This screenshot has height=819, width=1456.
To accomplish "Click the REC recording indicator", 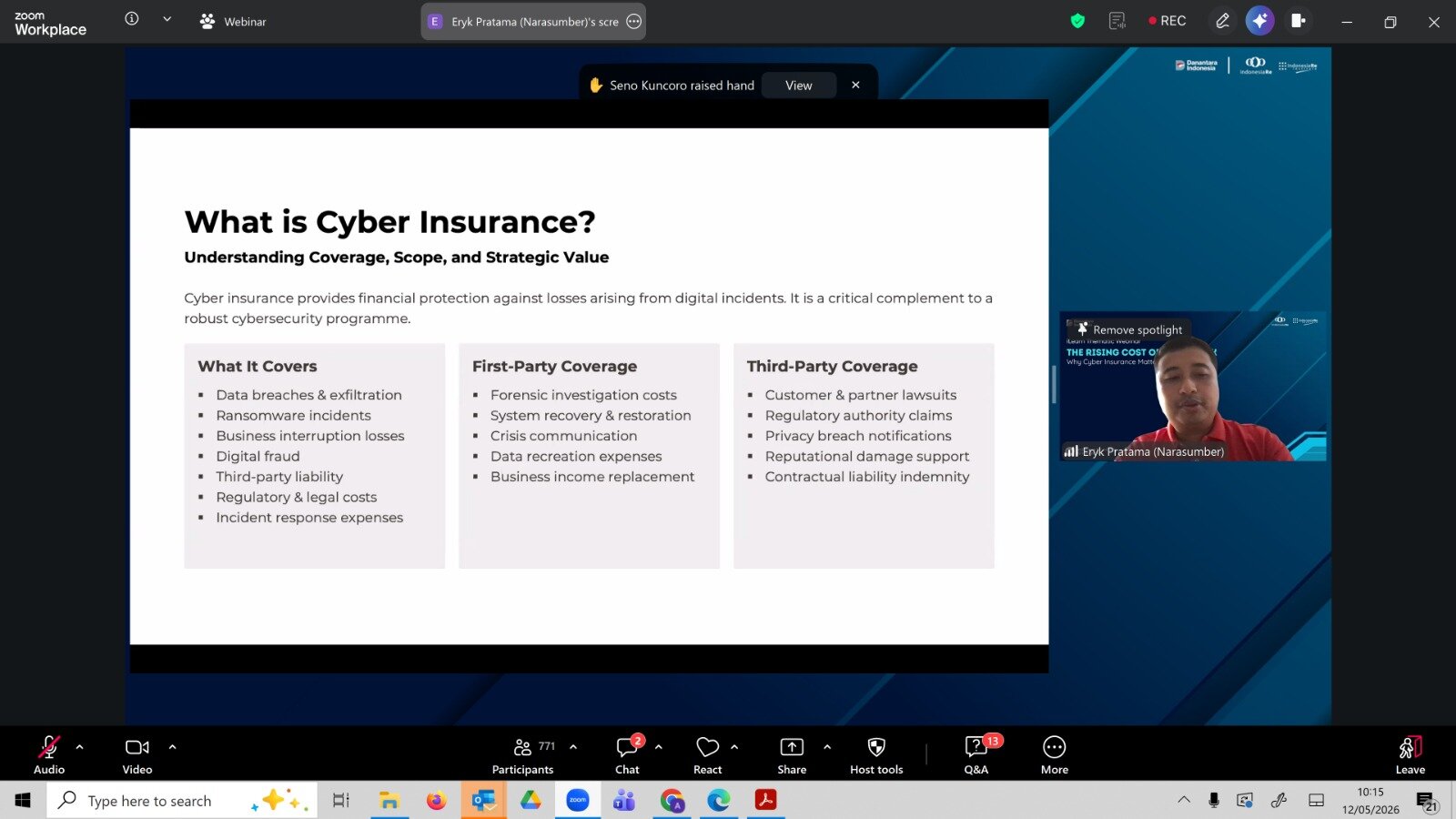I will 1168,21.
